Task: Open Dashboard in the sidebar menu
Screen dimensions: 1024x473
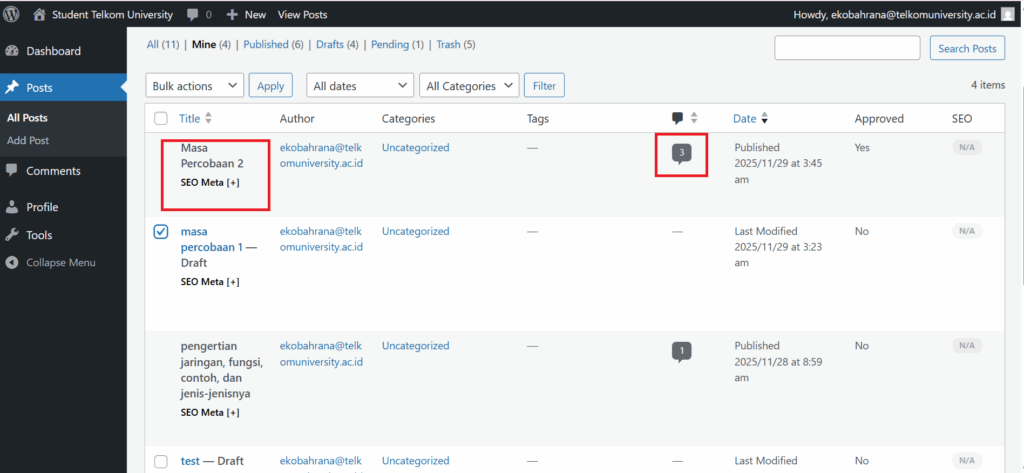Action: point(53,51)
